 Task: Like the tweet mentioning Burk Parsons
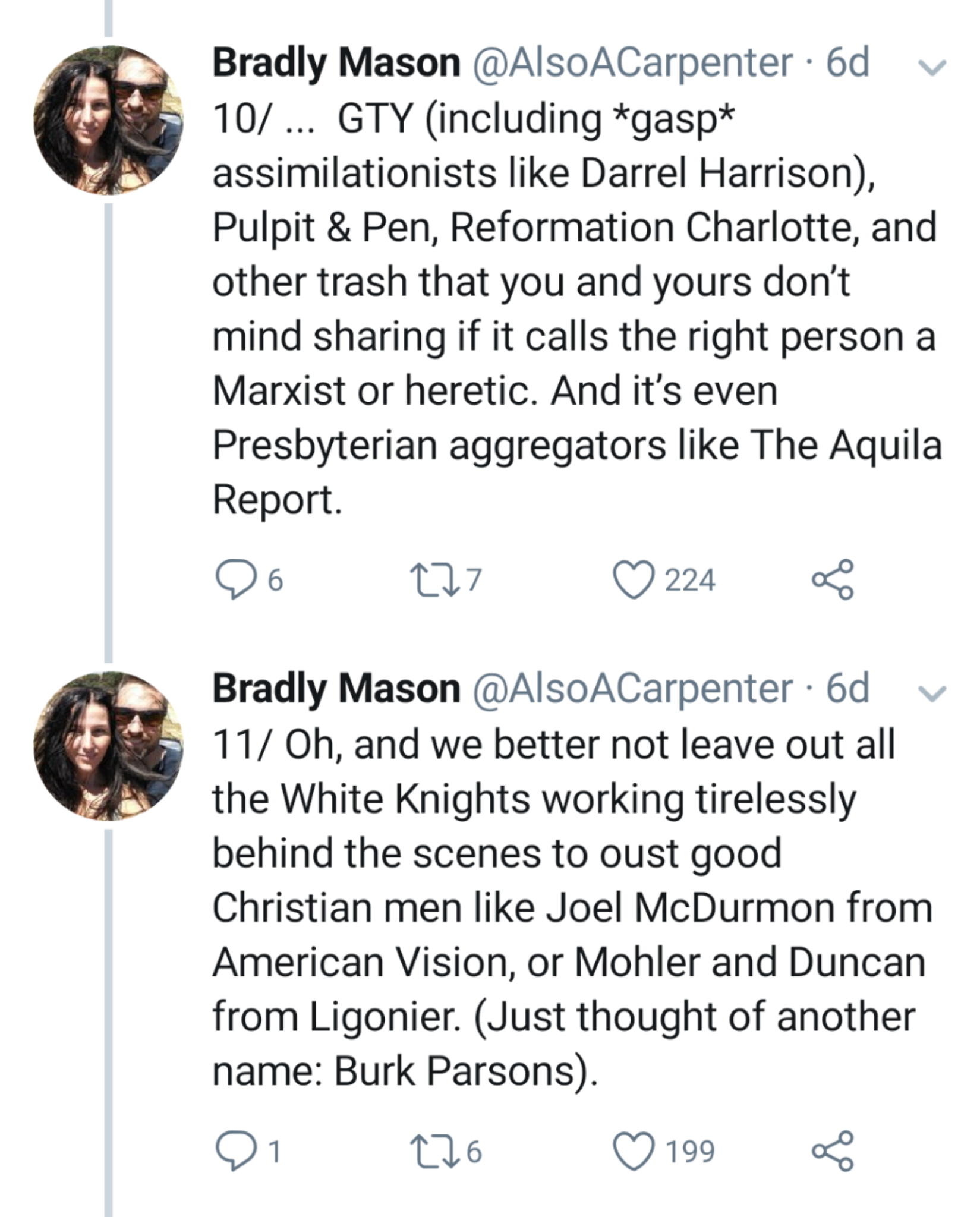[635, 1152]
